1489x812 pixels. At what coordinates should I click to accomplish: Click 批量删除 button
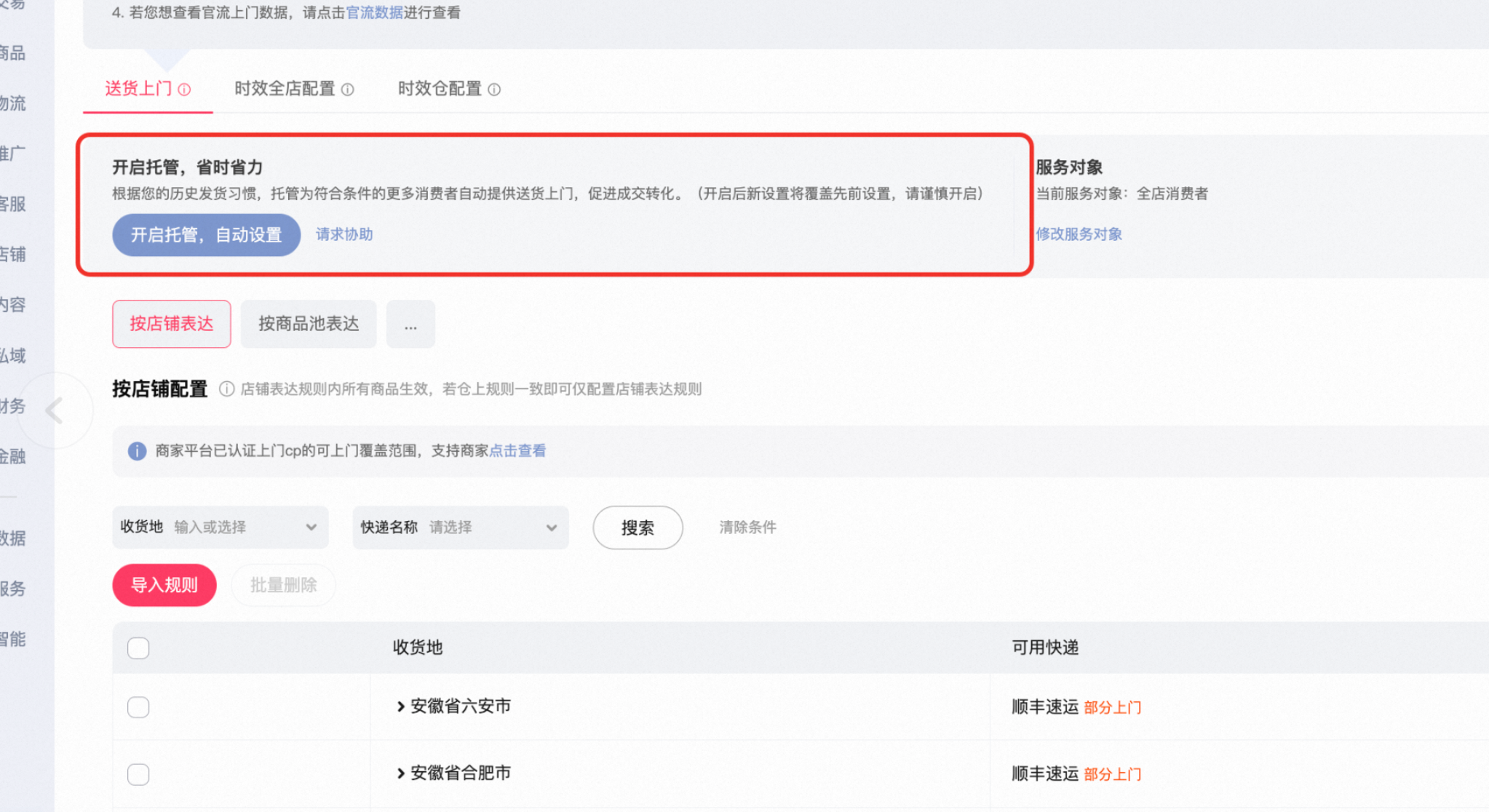tap(284, 585)
